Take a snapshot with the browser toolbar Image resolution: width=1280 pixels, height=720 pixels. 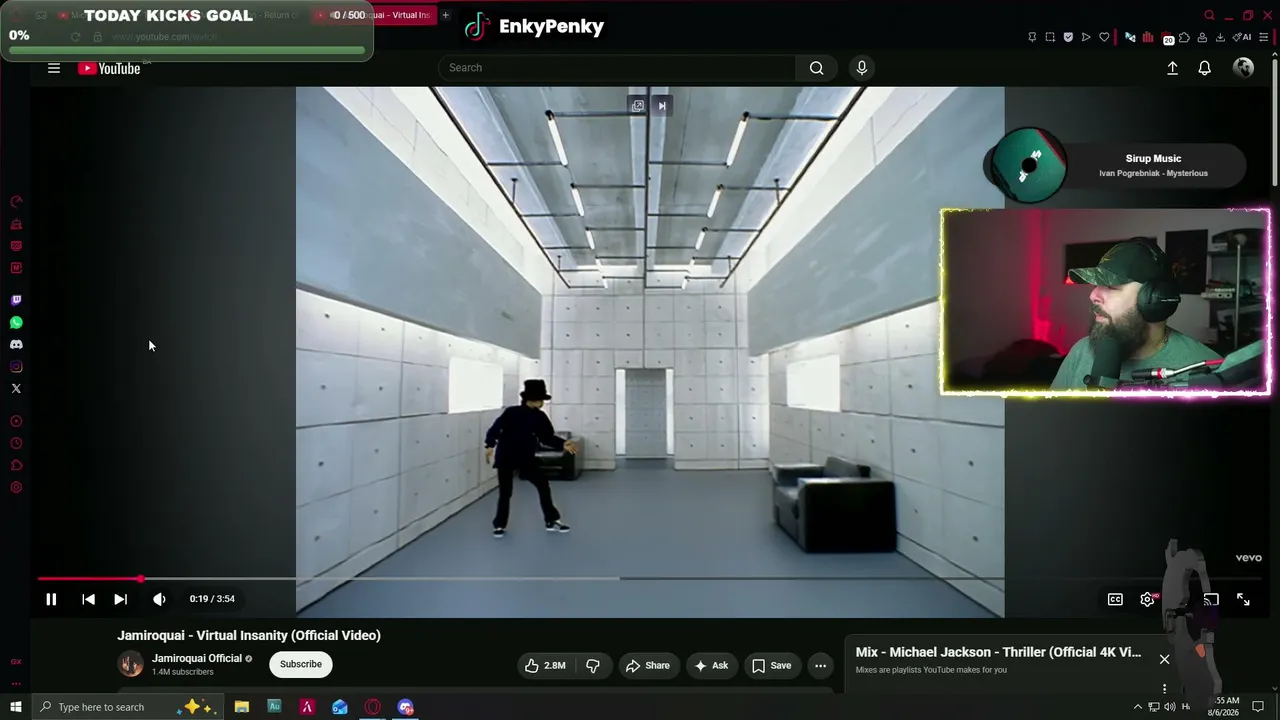coord(1050,37)
